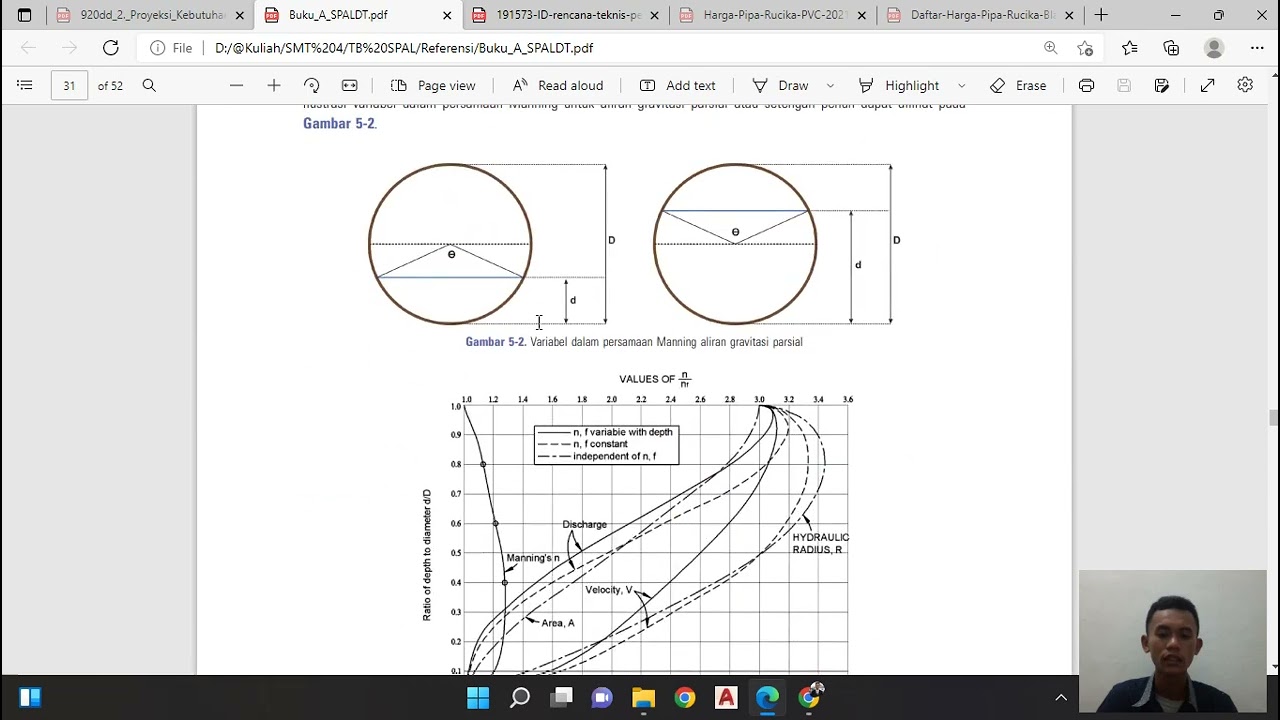Viewport: 1280px width, 720px height.
Task: Click the Save as icon in PDF toolbar
Action: 1161,86
